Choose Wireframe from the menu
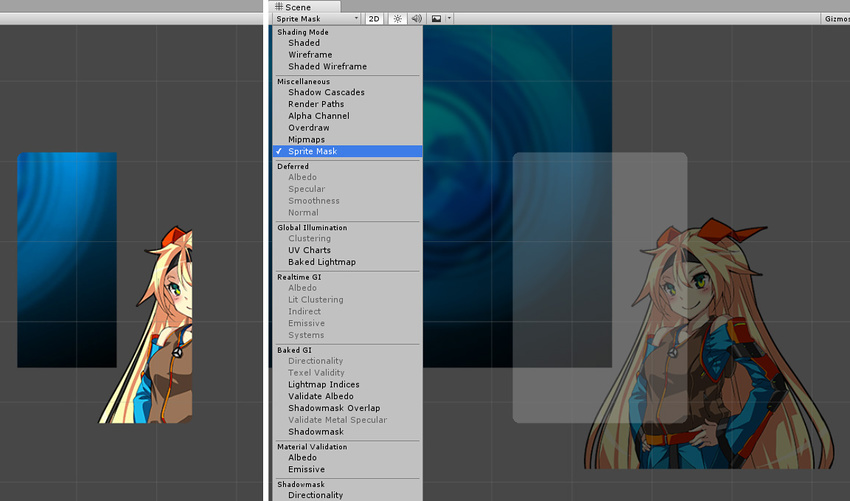 [x=310, y=55]
